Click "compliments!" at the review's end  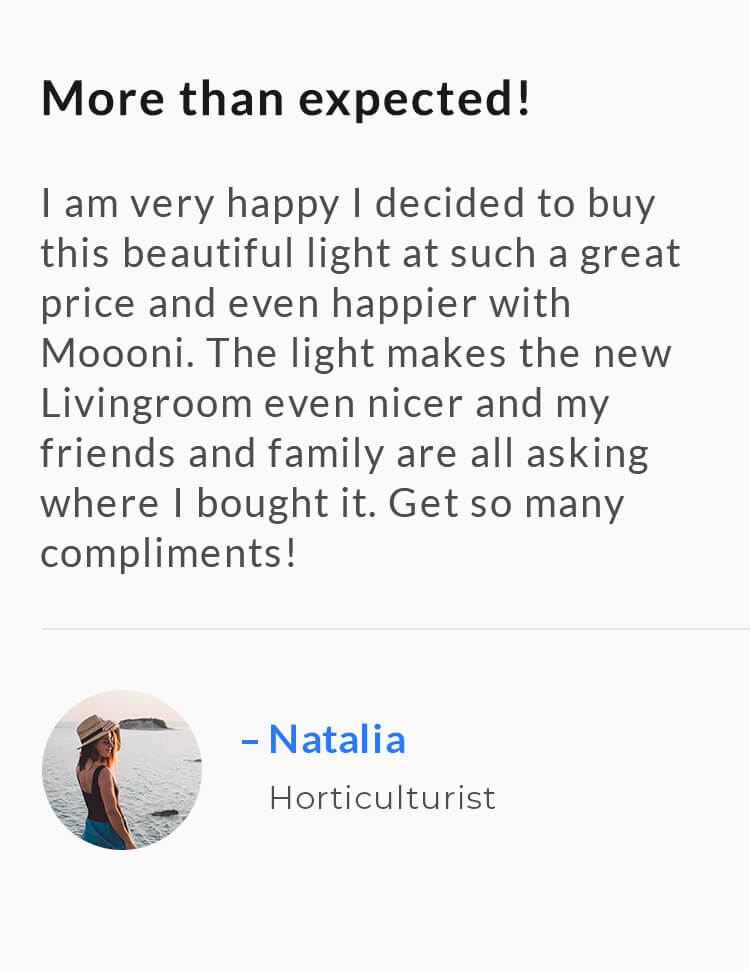point(168,553)
